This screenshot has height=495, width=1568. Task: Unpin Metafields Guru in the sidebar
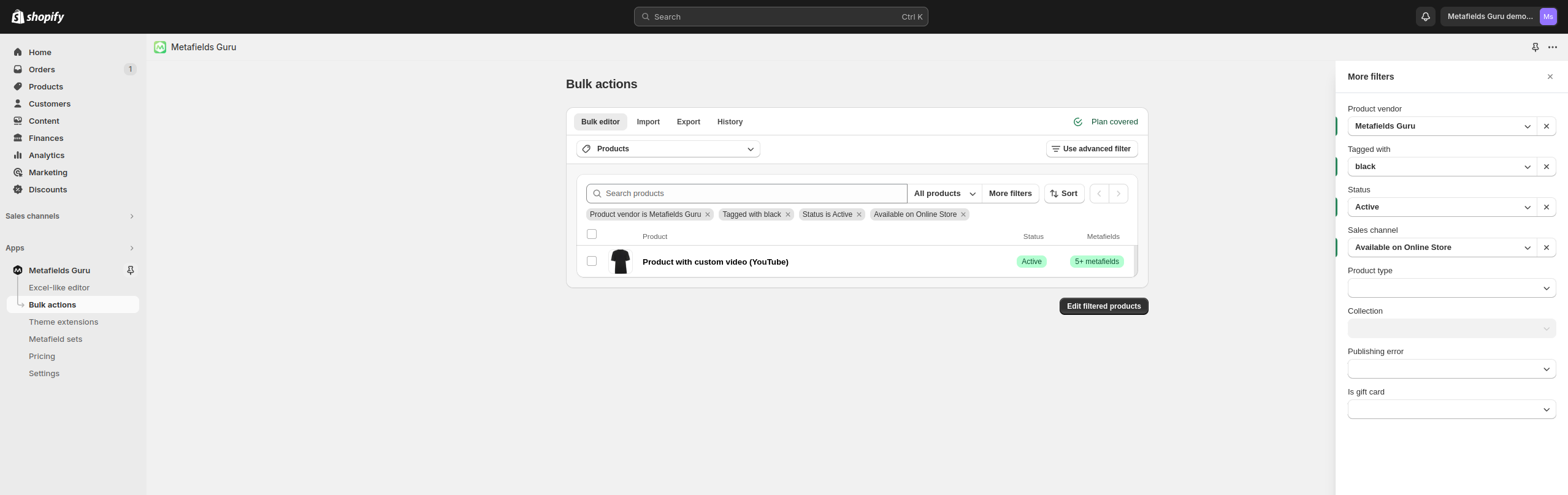pyautogui.click(x=130, y=270)
